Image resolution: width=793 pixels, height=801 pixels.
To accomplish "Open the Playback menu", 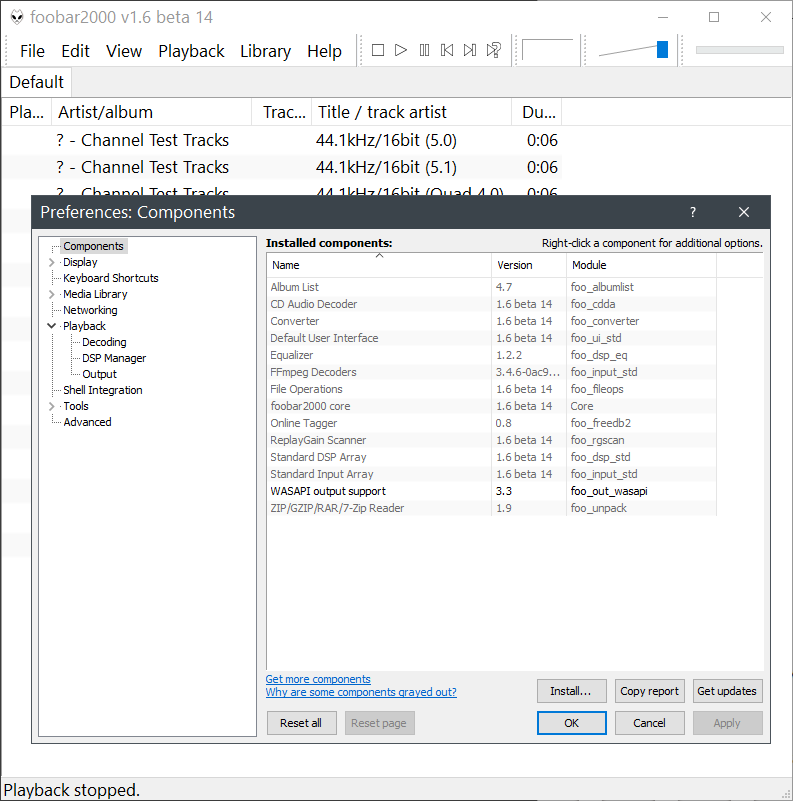I will click(191, 51).
